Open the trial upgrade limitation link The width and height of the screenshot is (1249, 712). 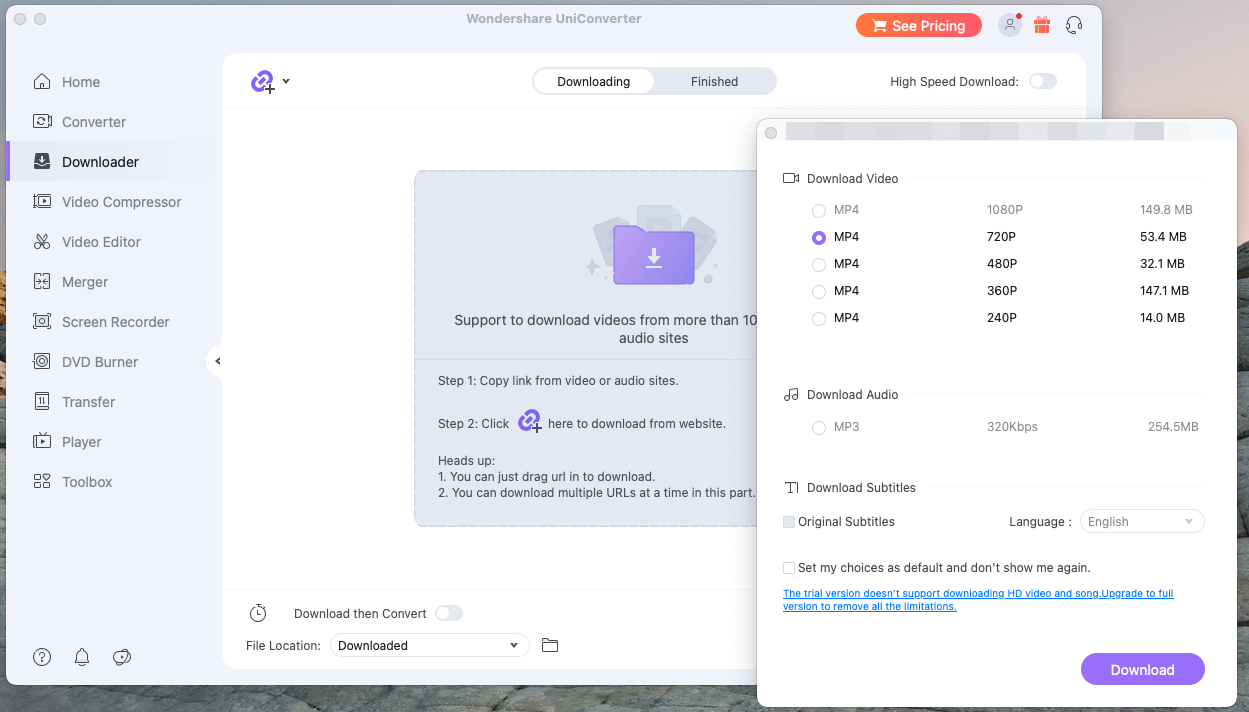[978, 600]
